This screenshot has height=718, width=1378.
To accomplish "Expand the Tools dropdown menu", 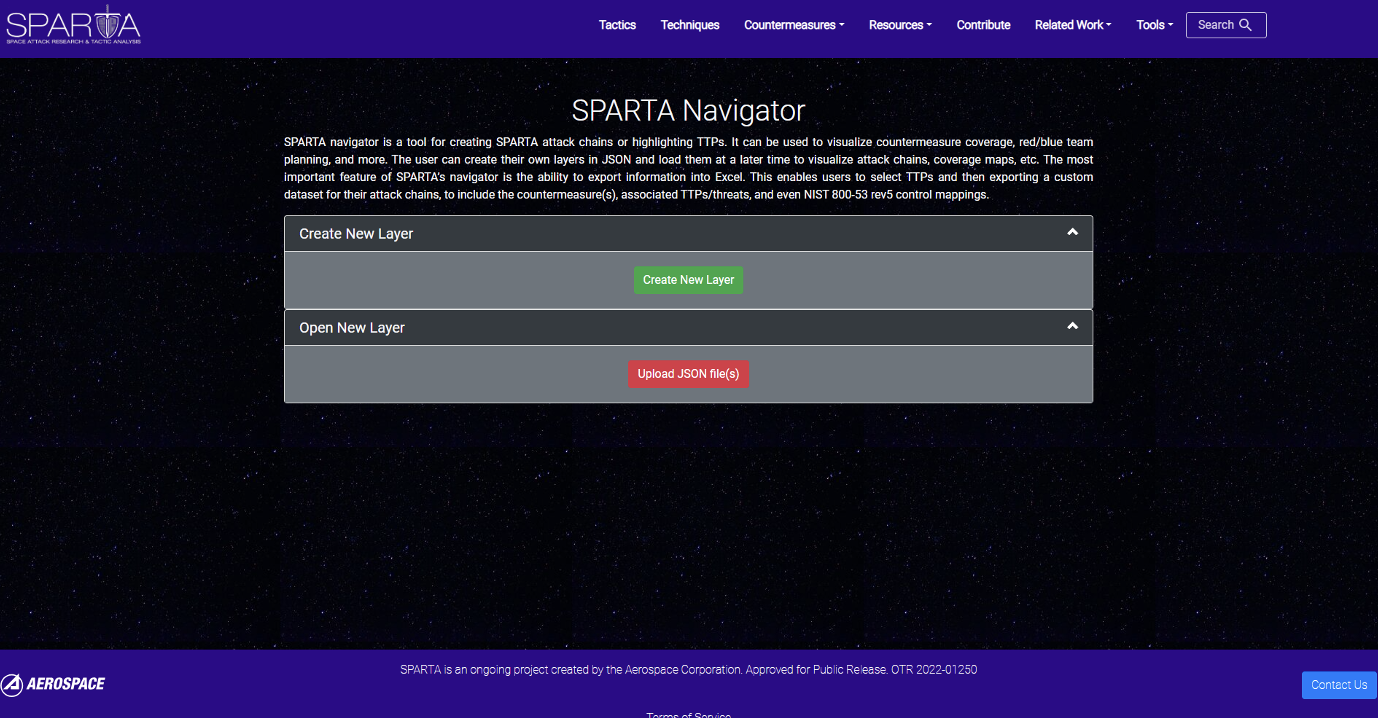I will 1155,25.
